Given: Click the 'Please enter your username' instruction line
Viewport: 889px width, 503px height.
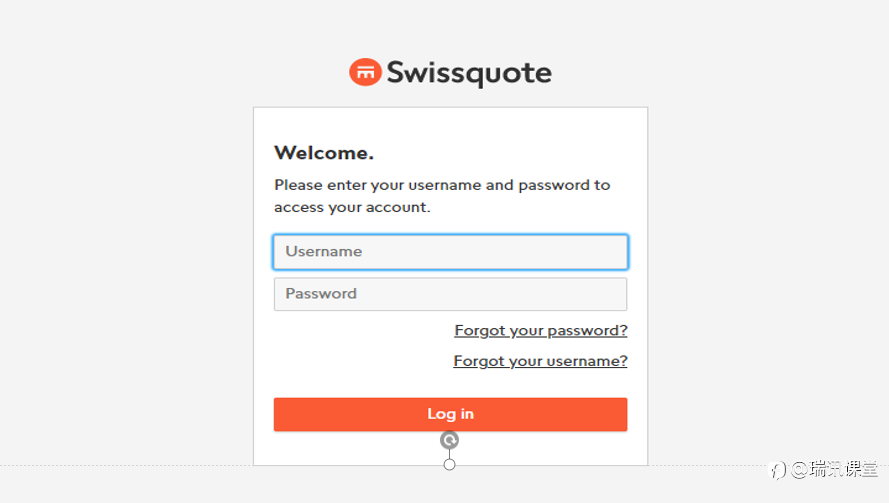Looking at the screenshot, I should point(441,185).
